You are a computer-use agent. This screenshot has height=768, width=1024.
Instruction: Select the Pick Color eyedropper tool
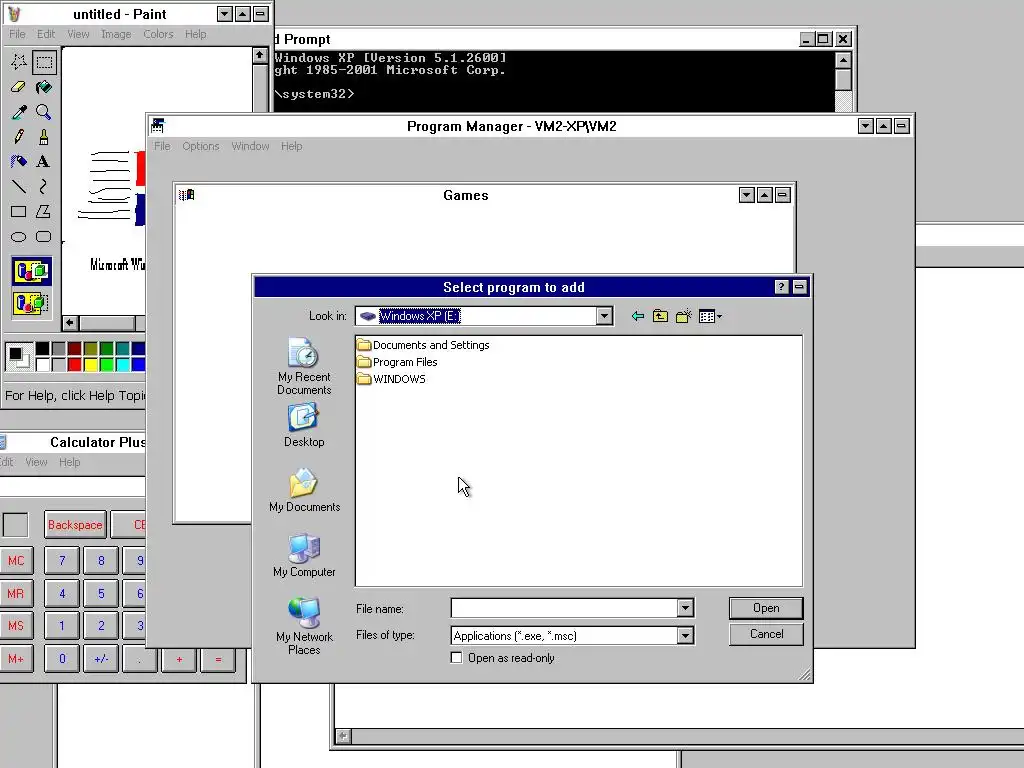pyautogui.click(x=18, y=112)
